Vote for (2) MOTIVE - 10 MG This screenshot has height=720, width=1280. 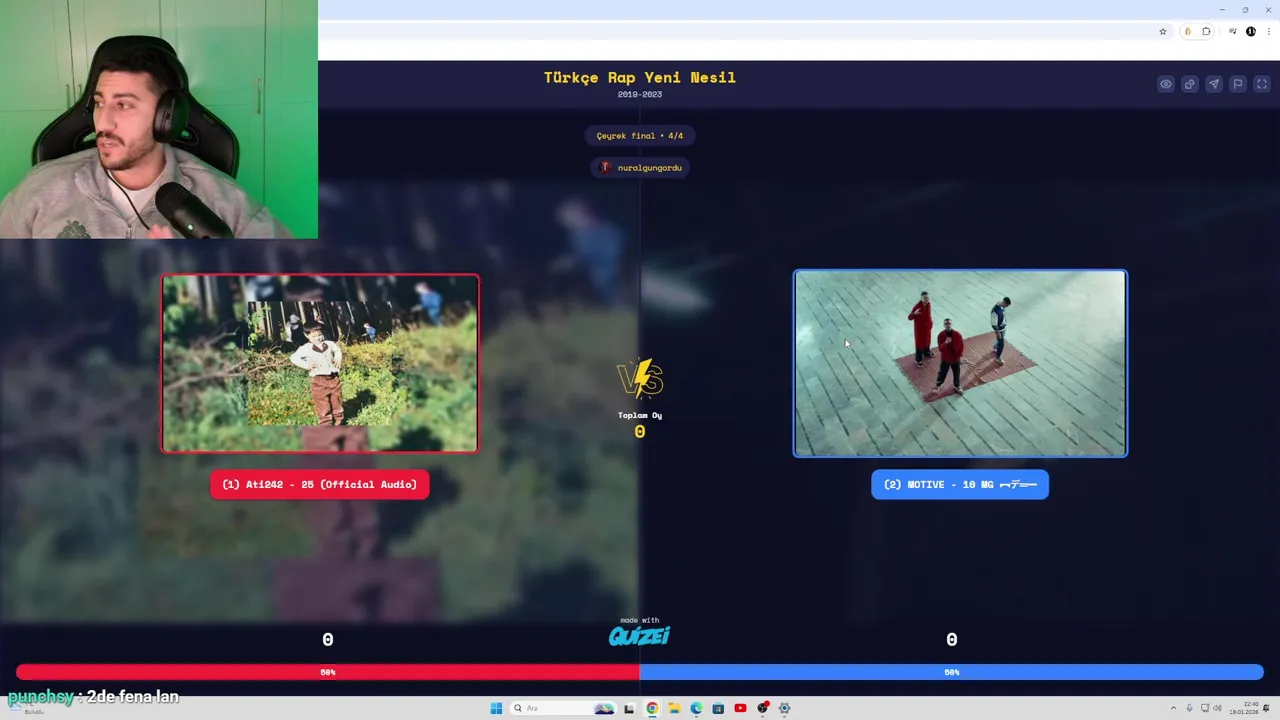pos(960,484)
